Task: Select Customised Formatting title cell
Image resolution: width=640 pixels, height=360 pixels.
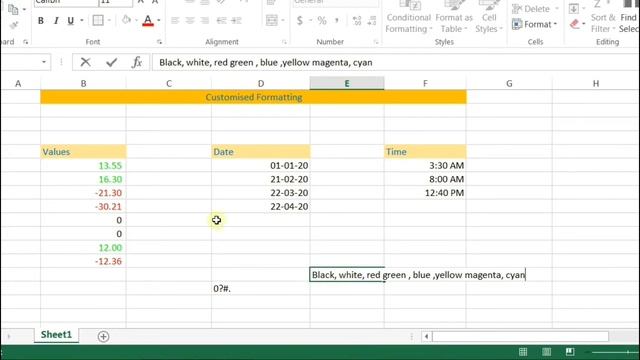Action: click(253, 97)
